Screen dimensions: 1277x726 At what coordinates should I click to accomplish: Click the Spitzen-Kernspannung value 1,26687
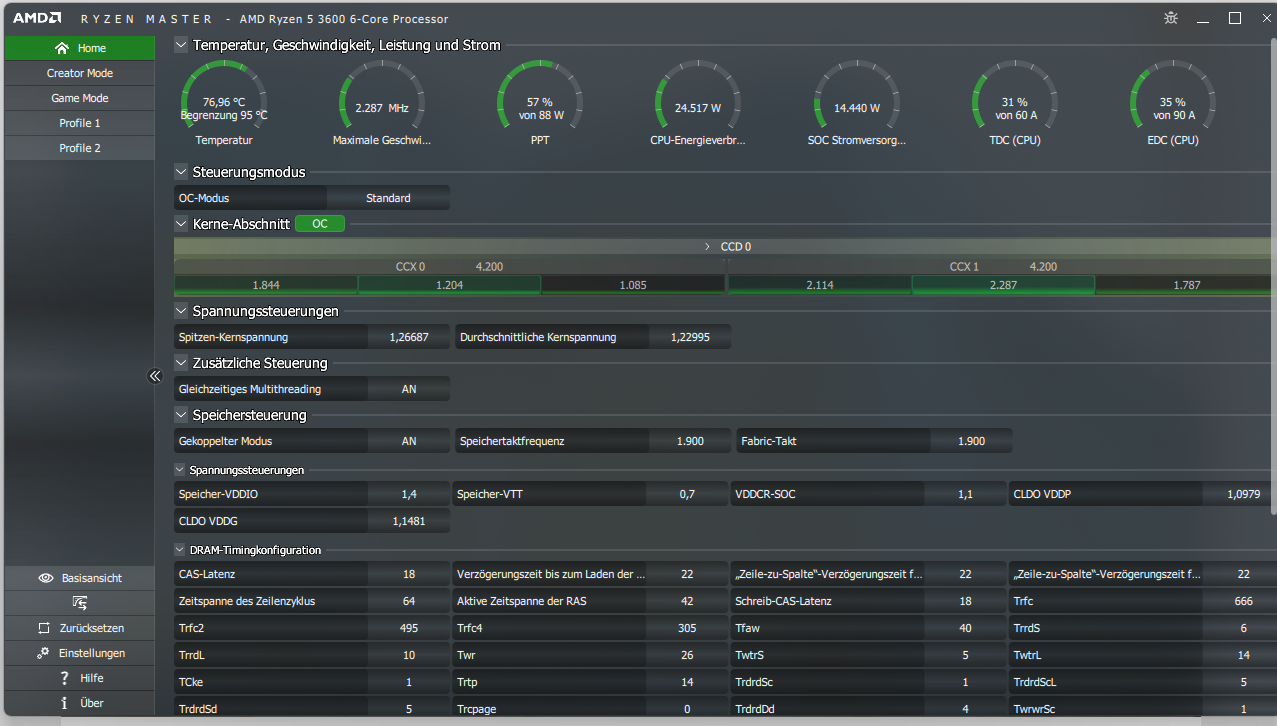(409, 337)
